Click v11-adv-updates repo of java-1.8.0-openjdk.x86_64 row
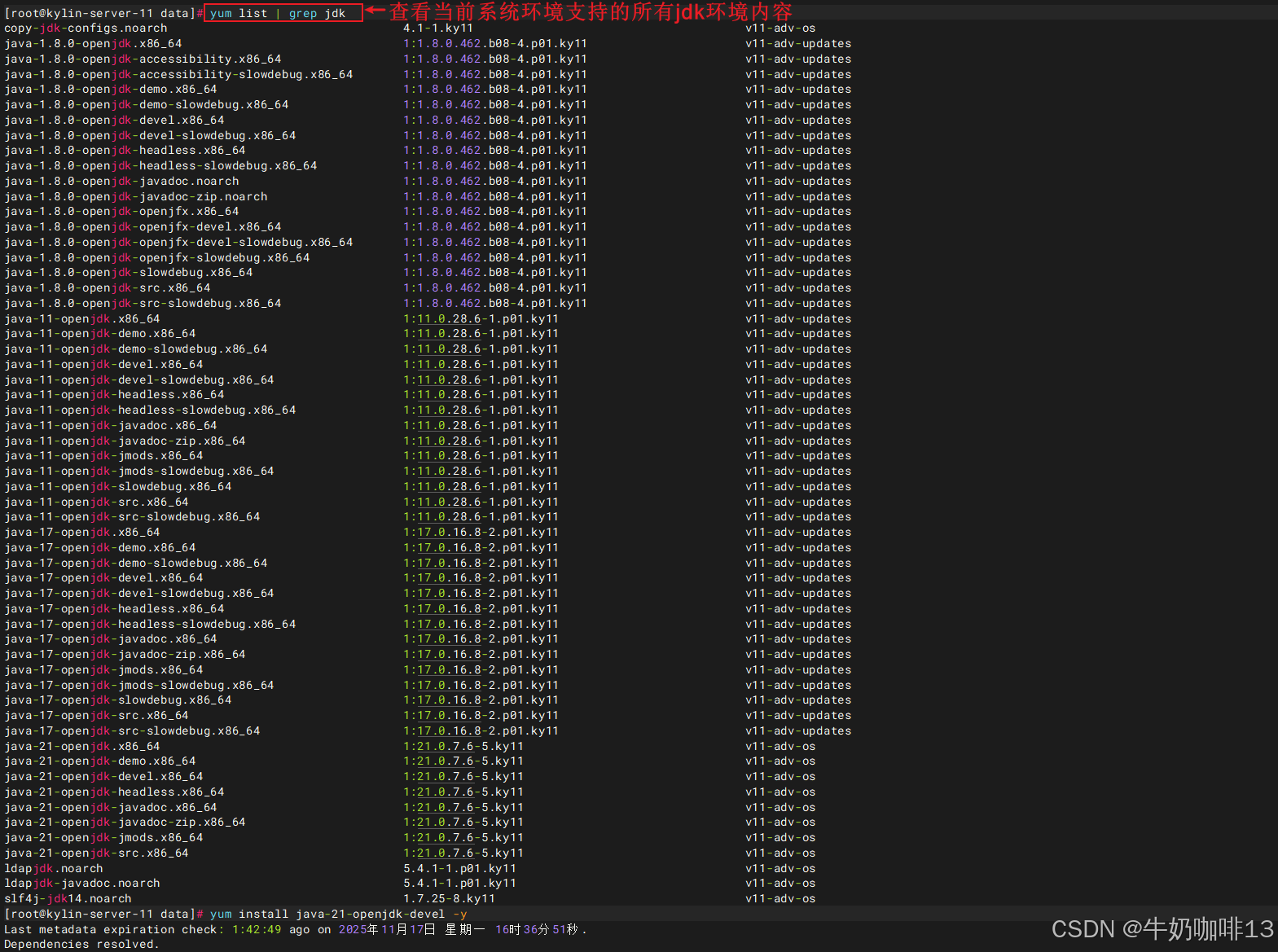 [798, 43]
